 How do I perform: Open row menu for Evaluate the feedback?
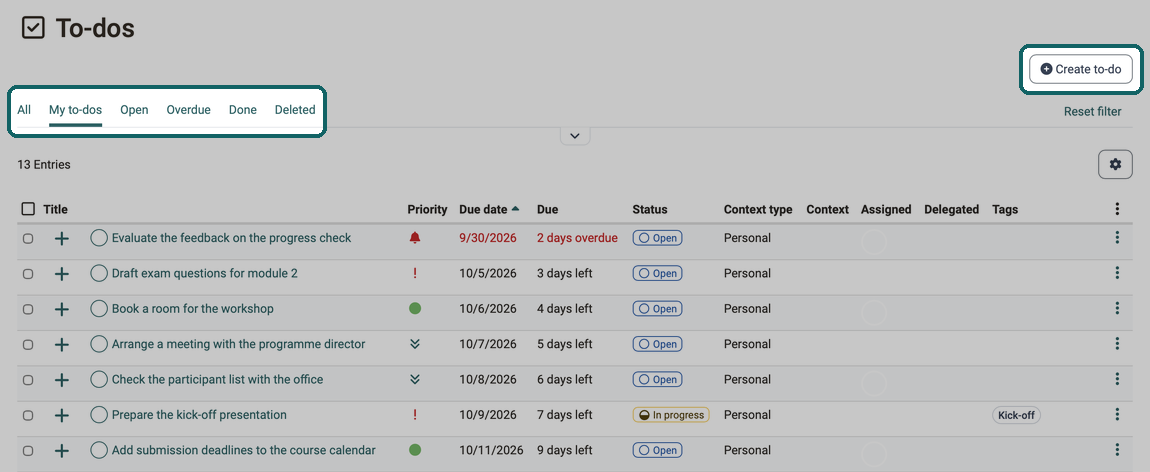(1117, 237)
